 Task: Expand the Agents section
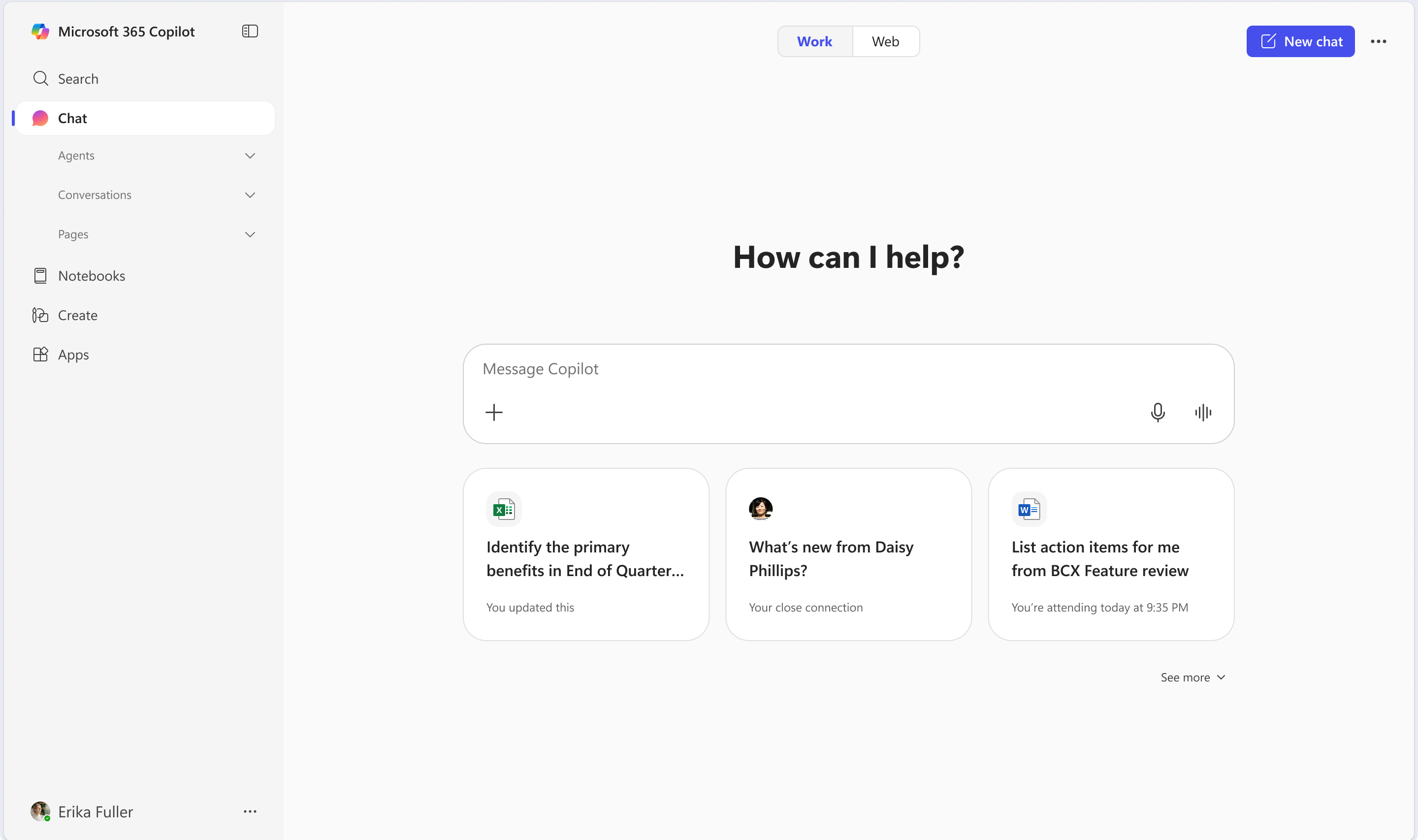click(250, 156)
